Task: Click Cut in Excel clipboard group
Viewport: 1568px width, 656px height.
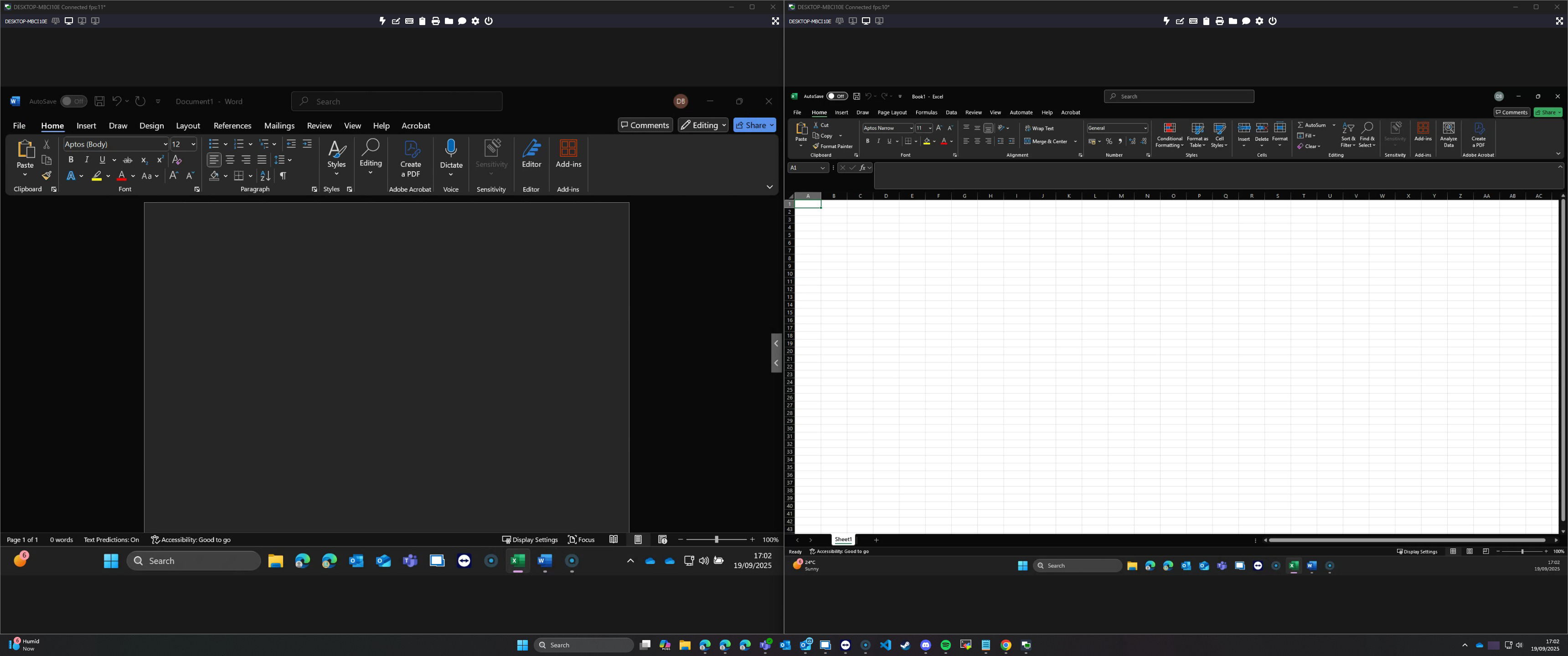Action: point(821,125)
